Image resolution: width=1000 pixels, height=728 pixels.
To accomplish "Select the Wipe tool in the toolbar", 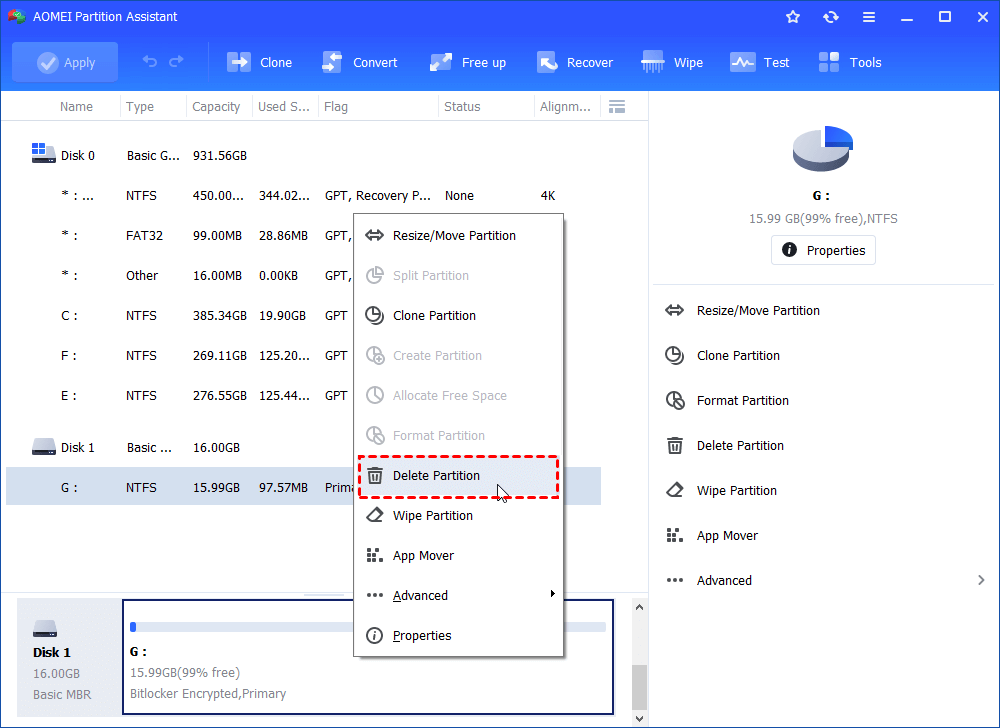I will tap(671, 61).
